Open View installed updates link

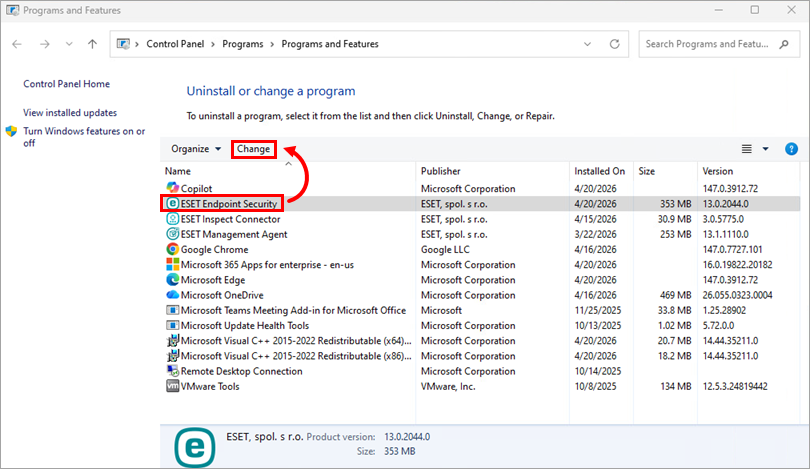tap(70, 113)
